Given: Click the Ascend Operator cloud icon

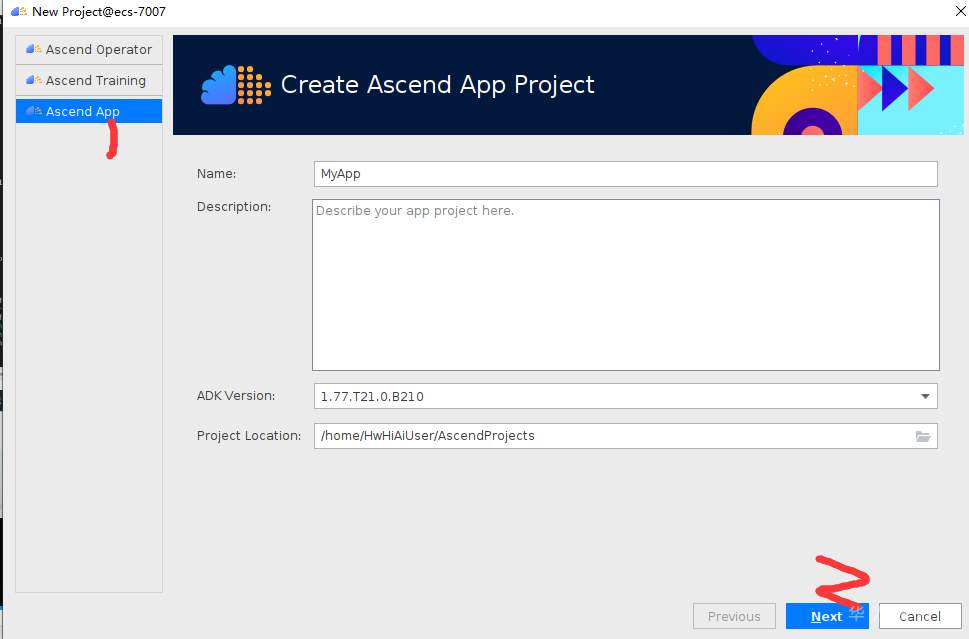Looking at the screenshot, I should tap(34, 49).
